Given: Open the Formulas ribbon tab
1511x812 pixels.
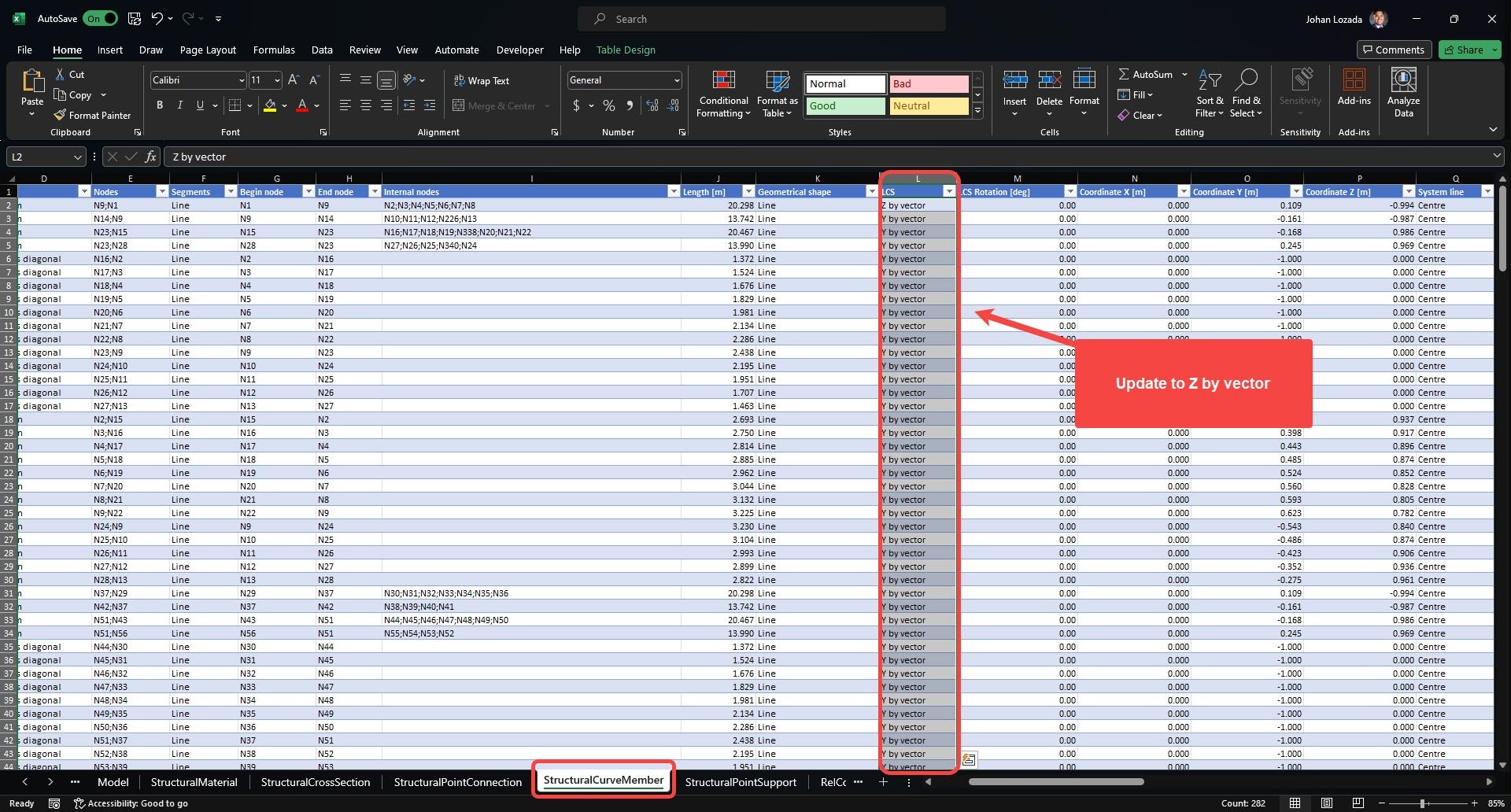Looking at the screenshot, I should [274, 50].
